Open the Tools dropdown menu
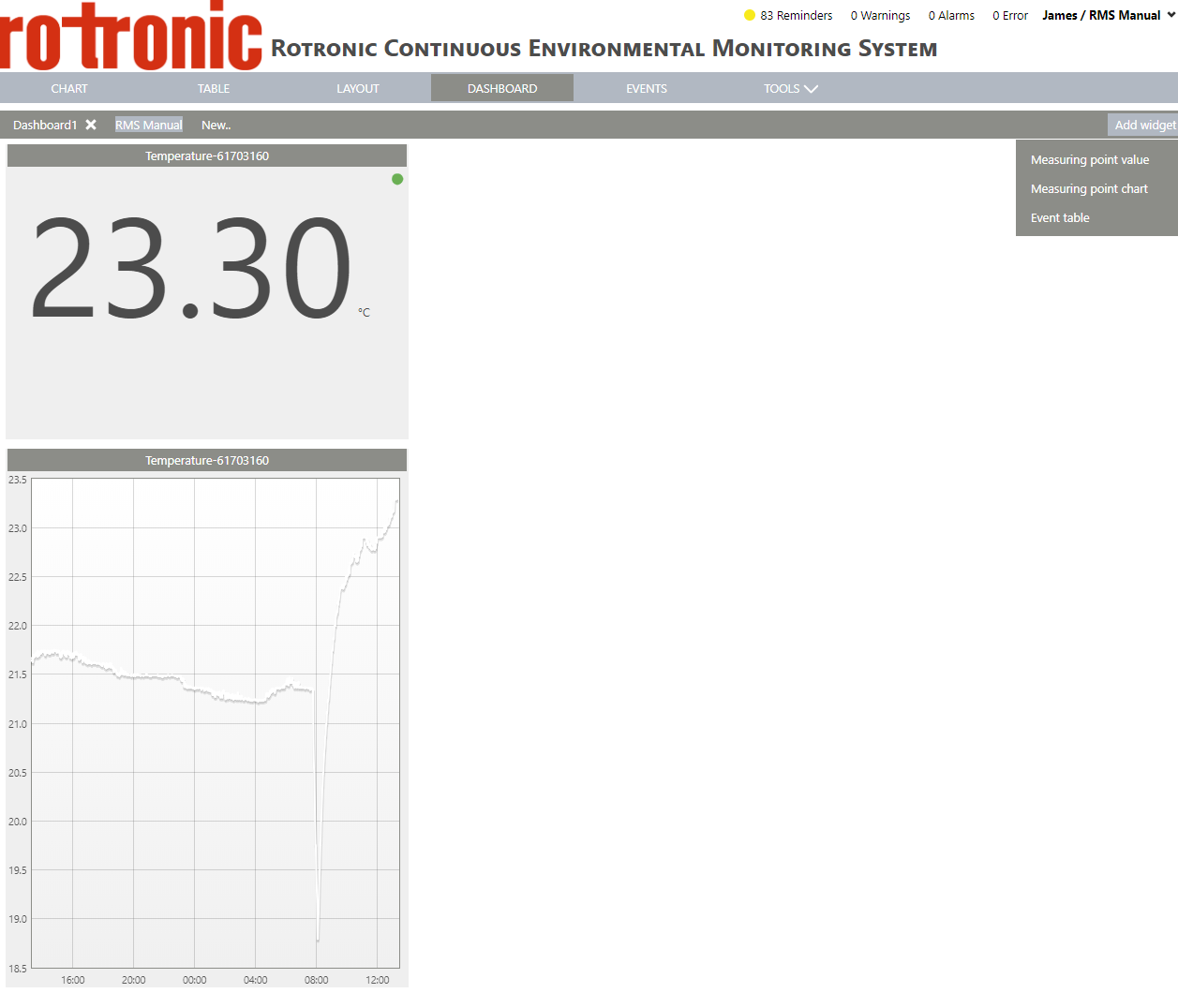Viewport: 1178px width, 1008px height. 790,88
